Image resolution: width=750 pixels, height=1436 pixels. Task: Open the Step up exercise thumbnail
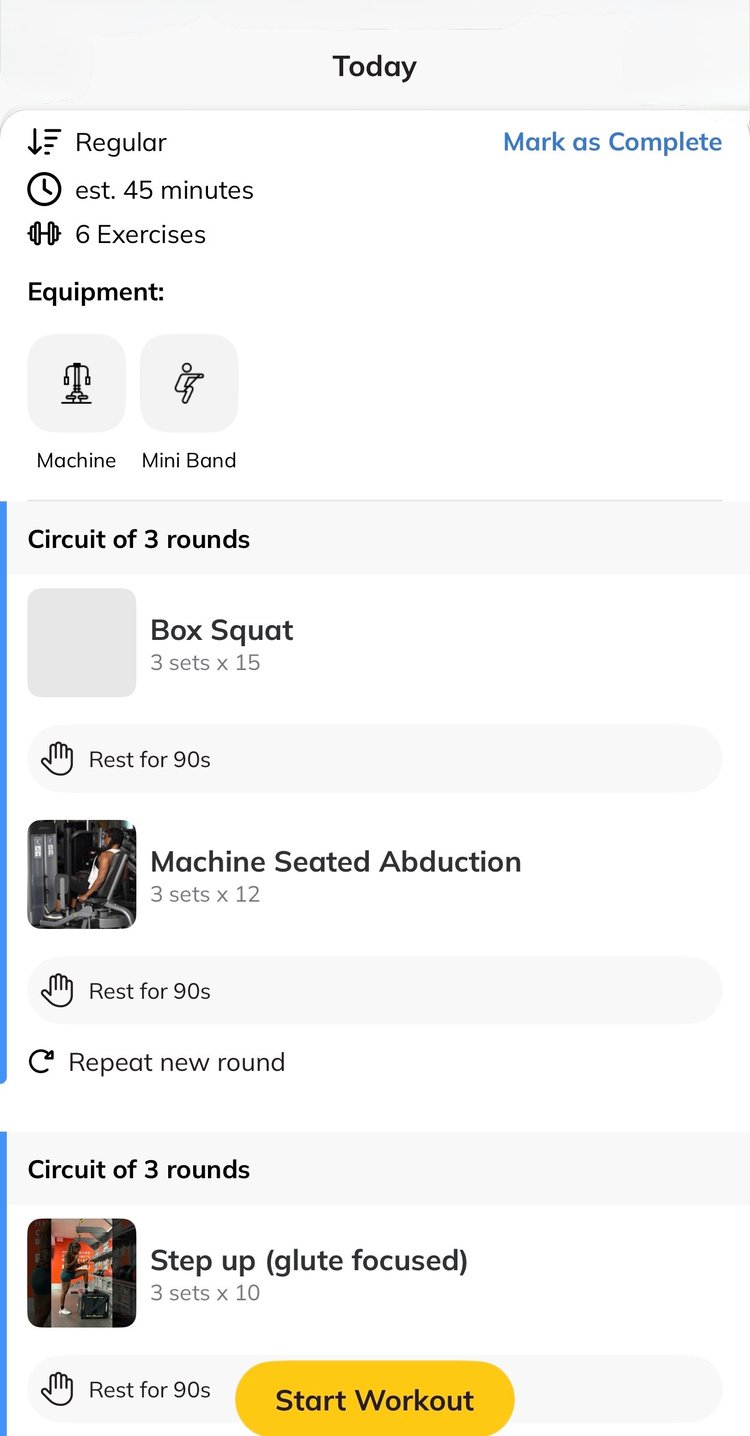[x=82, y=1272]
